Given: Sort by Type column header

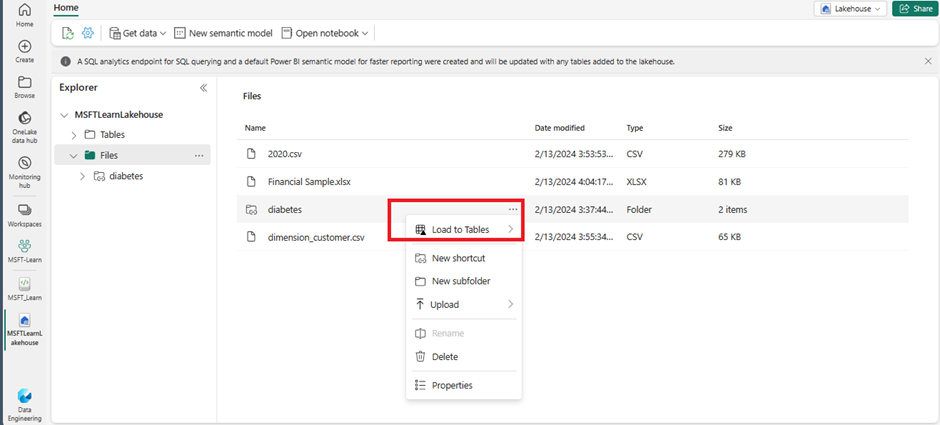Looking at the screenshot, I should pyautogui.click(x=634, y=128).
